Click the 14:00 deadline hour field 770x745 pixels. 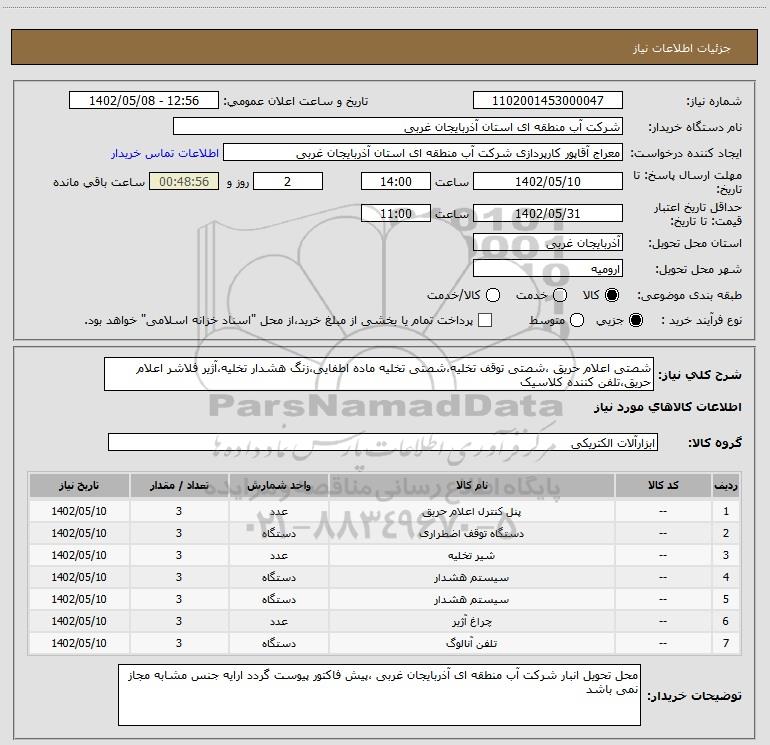coord(396,181)
